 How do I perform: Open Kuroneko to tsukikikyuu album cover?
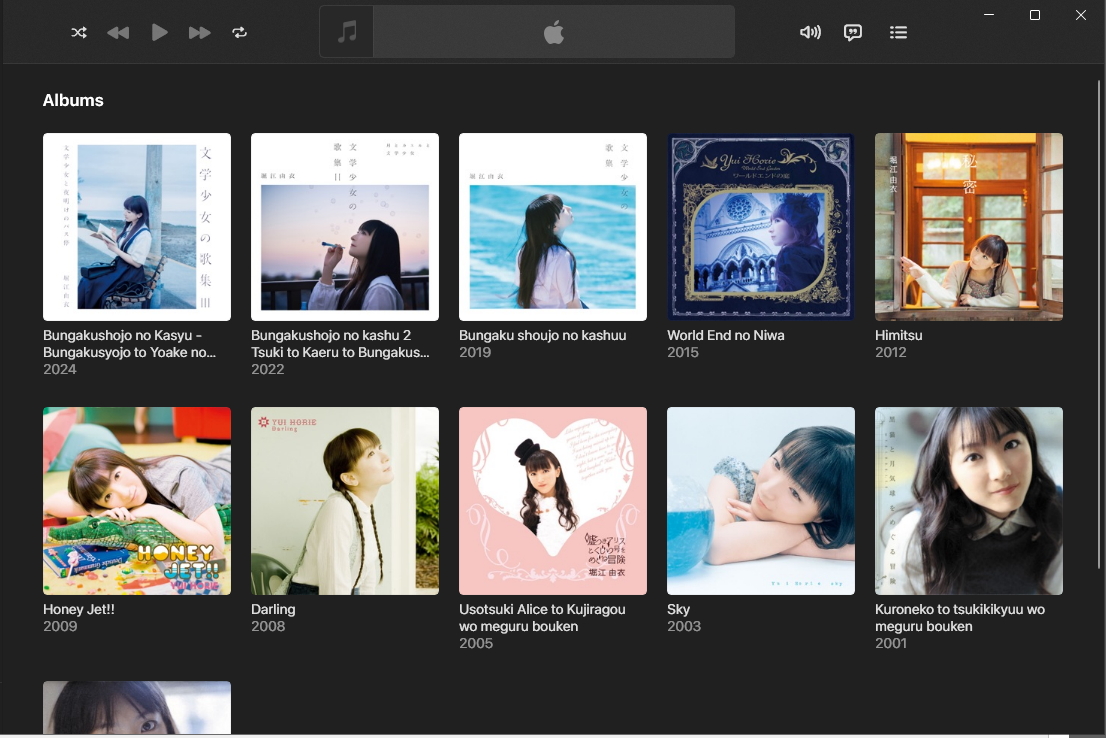click(968, 500)
